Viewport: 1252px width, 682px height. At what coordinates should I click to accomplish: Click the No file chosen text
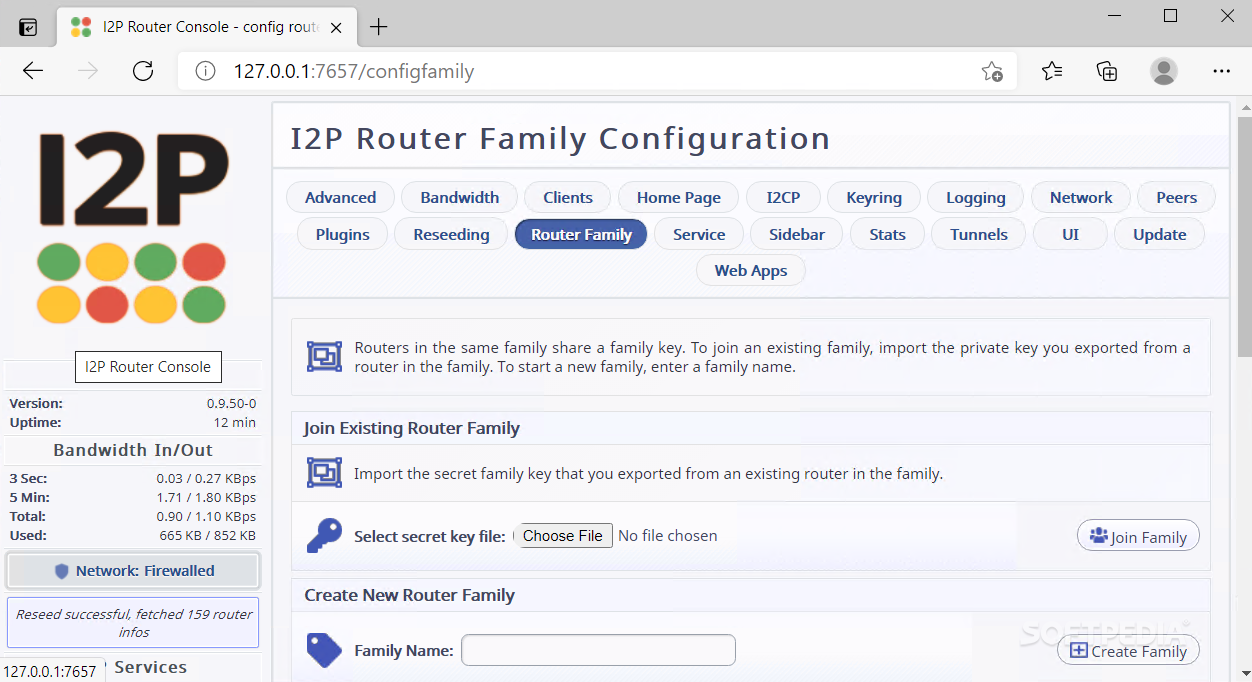pos(668,536)
